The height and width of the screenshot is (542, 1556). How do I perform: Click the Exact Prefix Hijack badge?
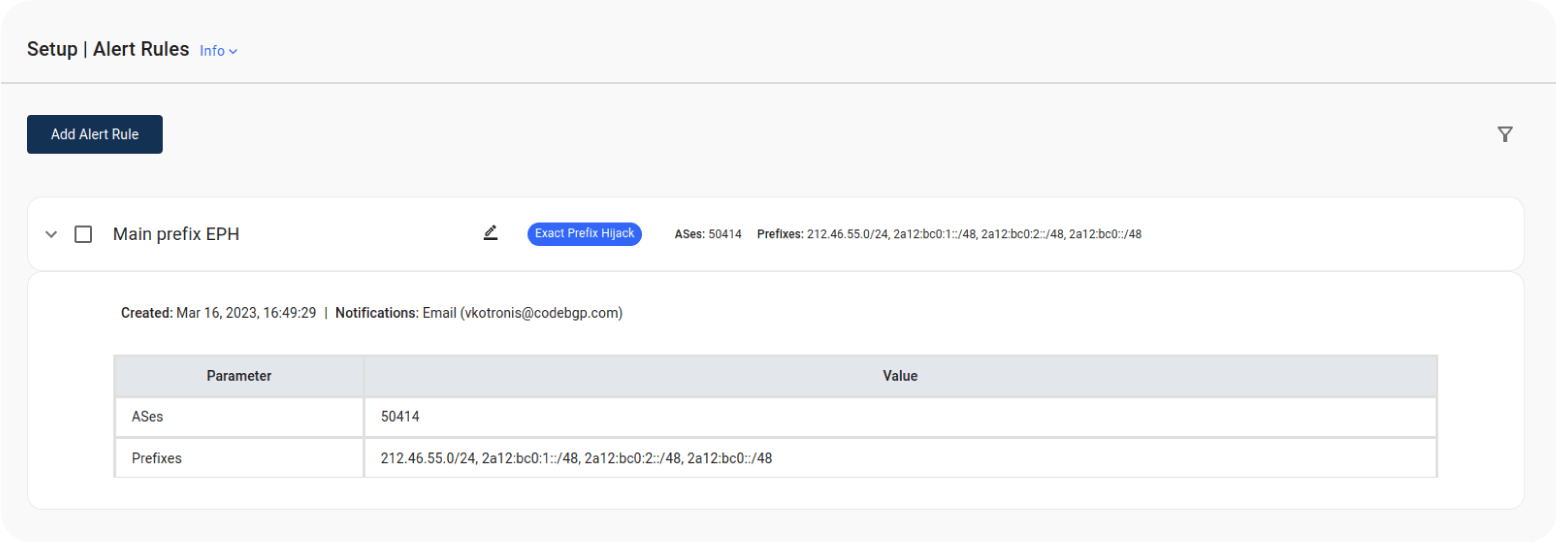[584, 233]
